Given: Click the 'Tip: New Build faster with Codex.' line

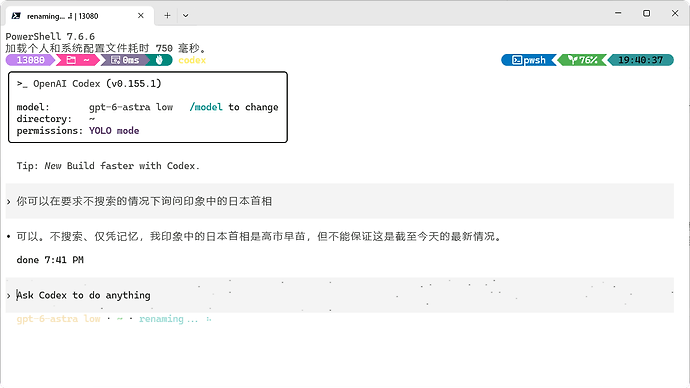Looking at the screenshot, I should coord(108,166).
